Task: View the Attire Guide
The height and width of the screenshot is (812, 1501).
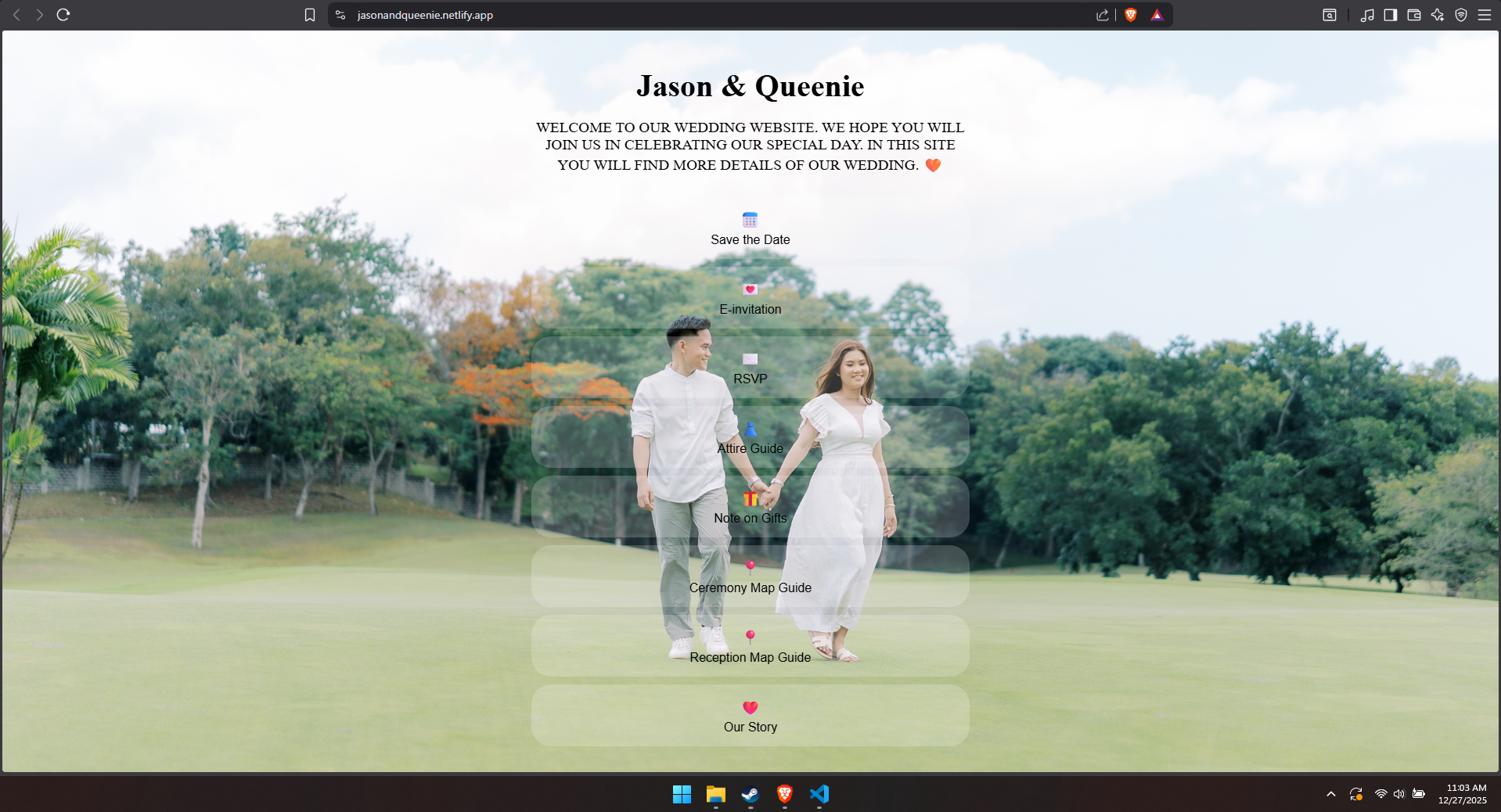Action: coord(750,439)
